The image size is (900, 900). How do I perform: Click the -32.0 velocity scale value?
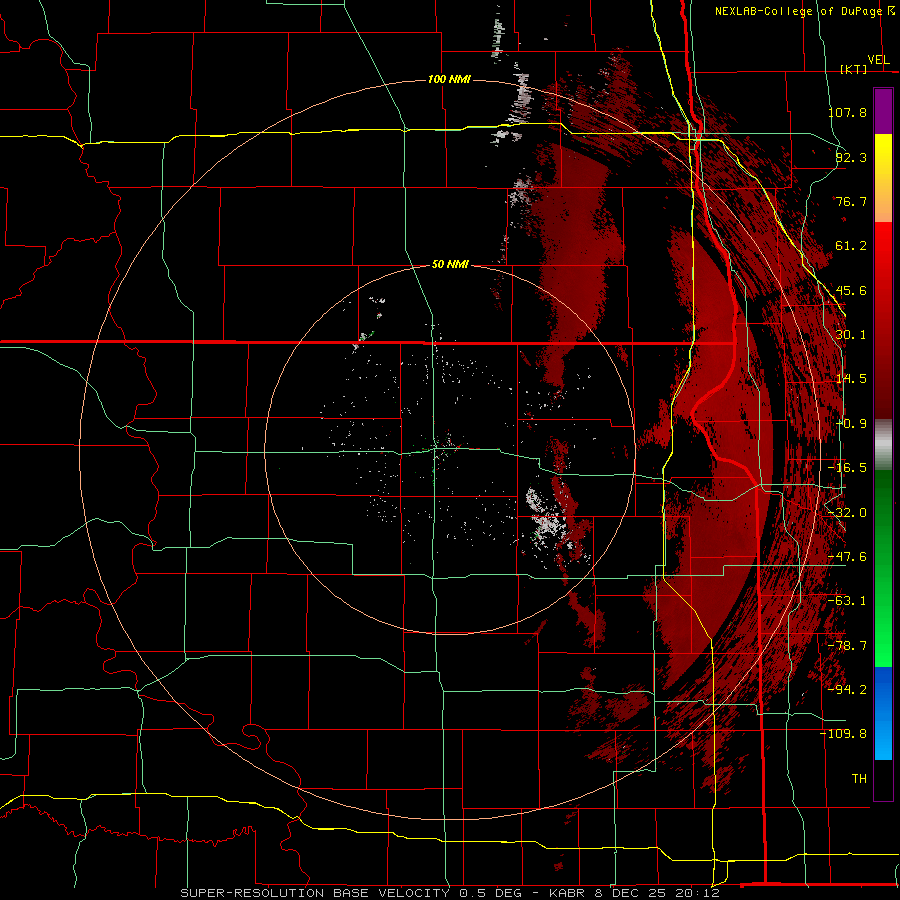(x=847, y=513)
